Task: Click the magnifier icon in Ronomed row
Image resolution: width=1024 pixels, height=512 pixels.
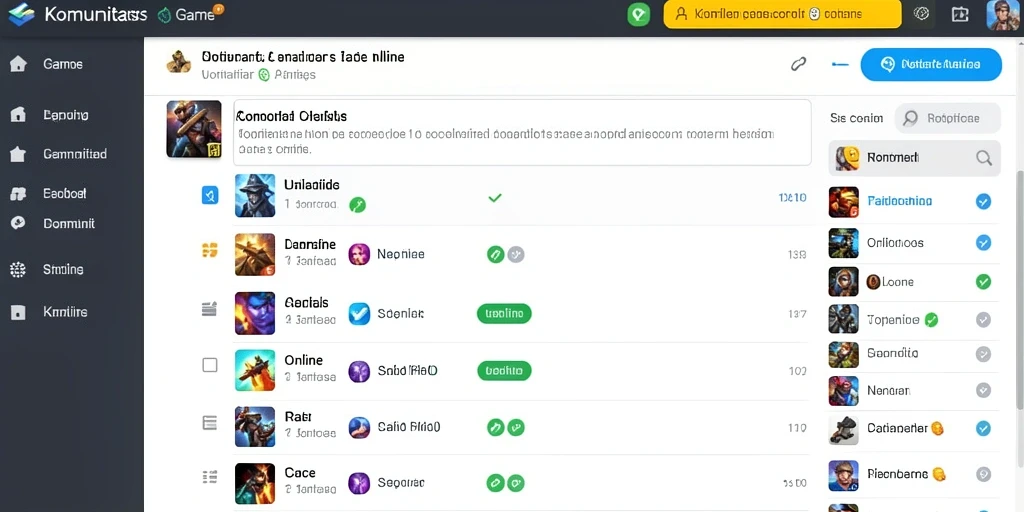Action: coord(983,157)
